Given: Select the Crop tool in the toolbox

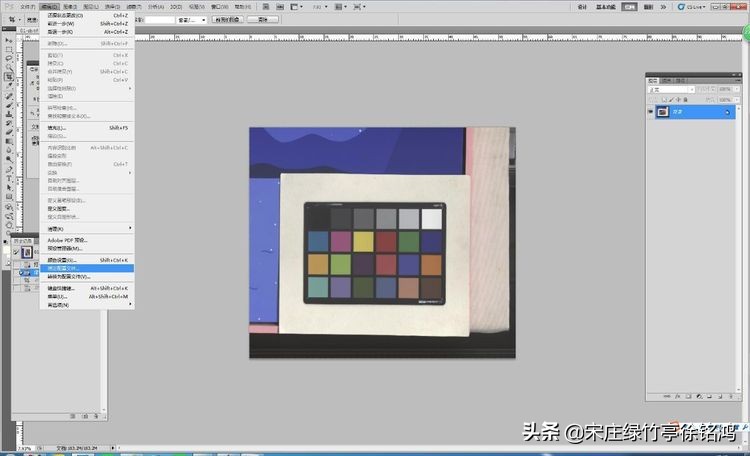Looking at the screenshot, I should [9, 77].
